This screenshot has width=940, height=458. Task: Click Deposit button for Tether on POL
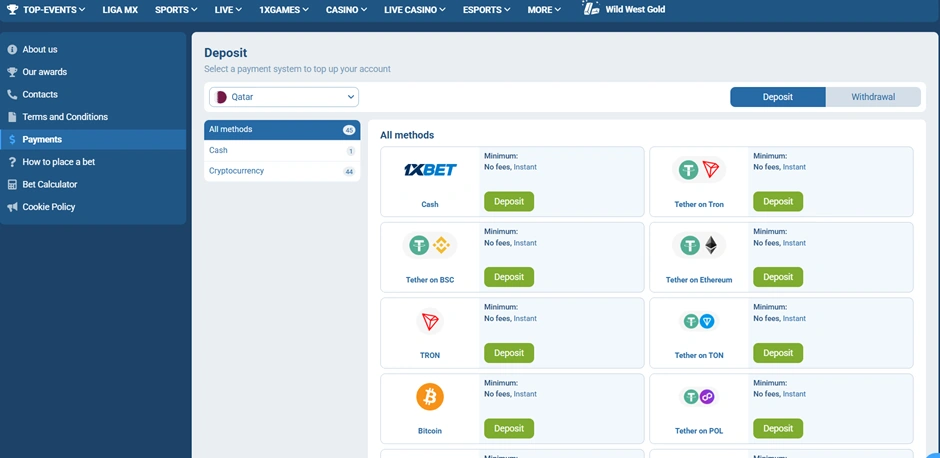point(778,429)
